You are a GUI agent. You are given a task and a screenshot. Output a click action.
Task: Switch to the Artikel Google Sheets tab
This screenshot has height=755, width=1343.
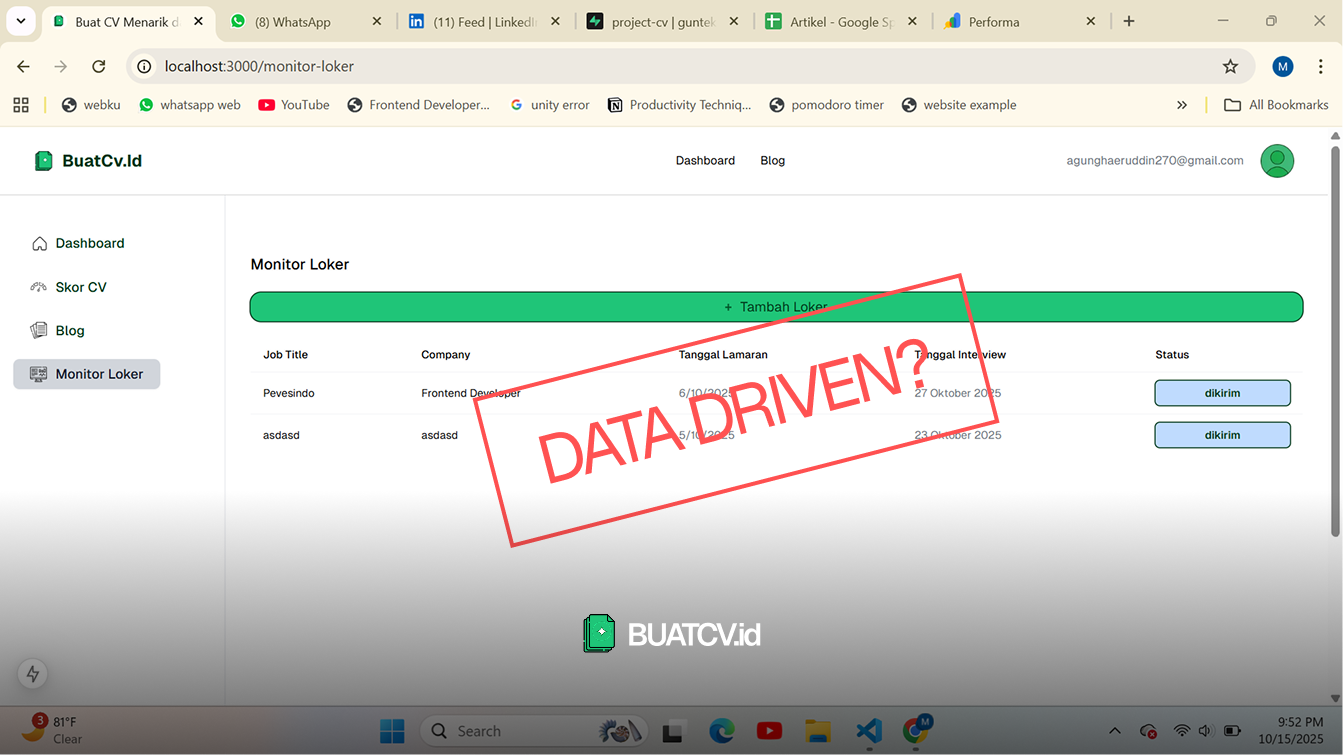coord(842,21)
